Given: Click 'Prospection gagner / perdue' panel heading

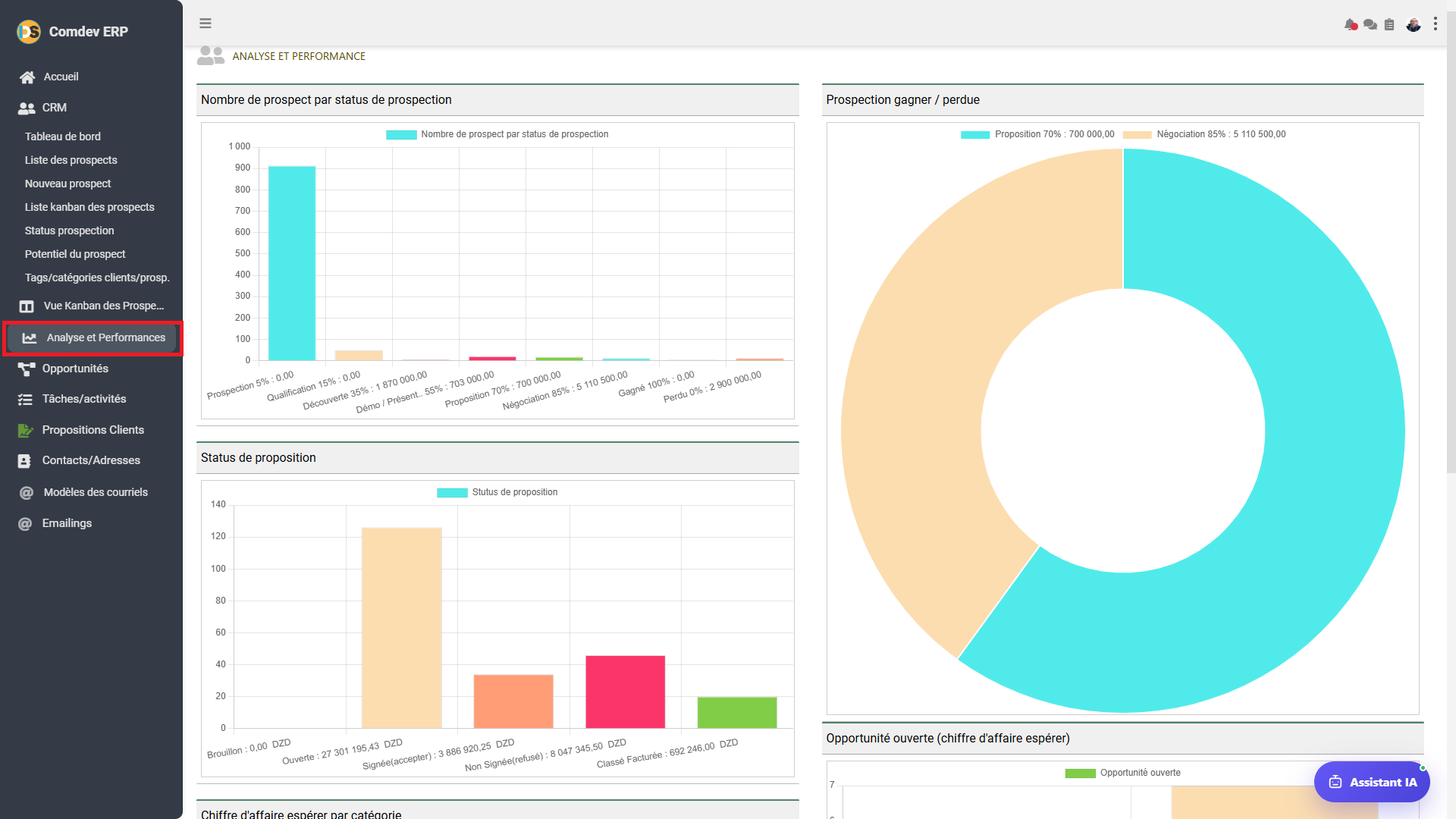Looking at the screenshot, I should tap(902, 100).
